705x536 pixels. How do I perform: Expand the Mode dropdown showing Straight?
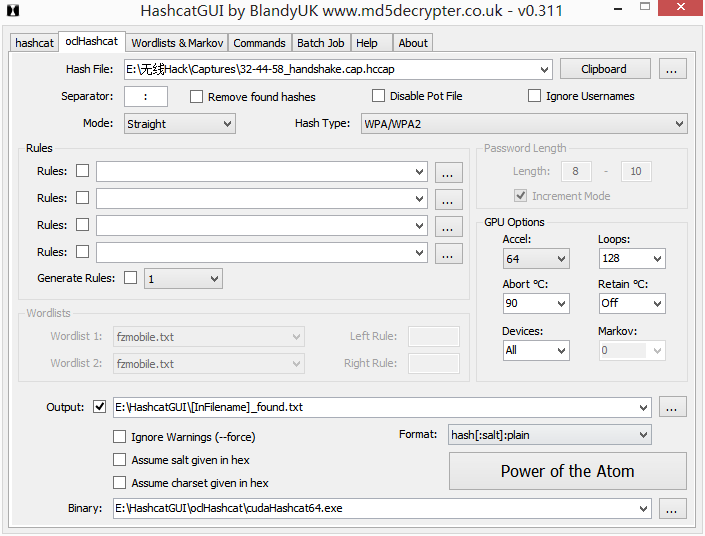[179, 124]
